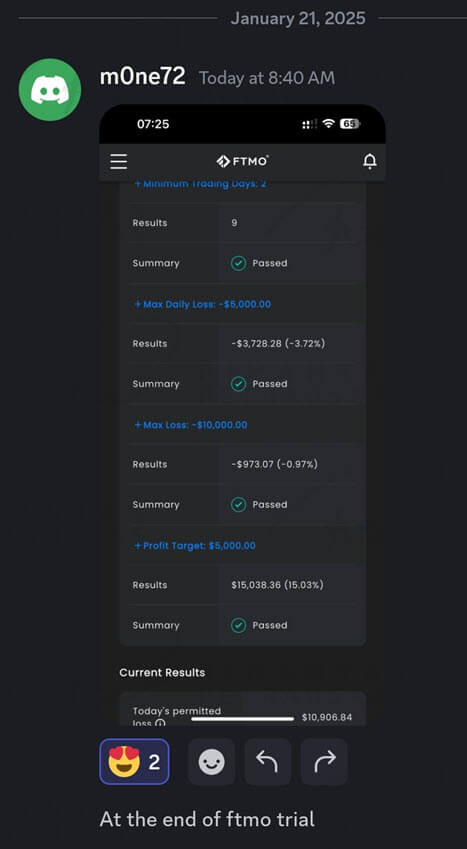This screenshot has height=849, width=467.
Task: Expand the Minimum Trading Days section
Action: 200,184
